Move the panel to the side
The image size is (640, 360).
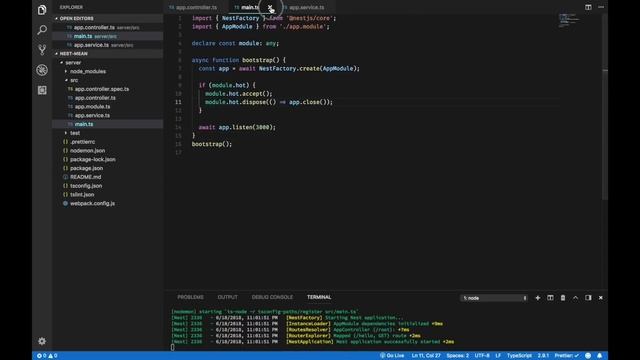click(588, 298)
